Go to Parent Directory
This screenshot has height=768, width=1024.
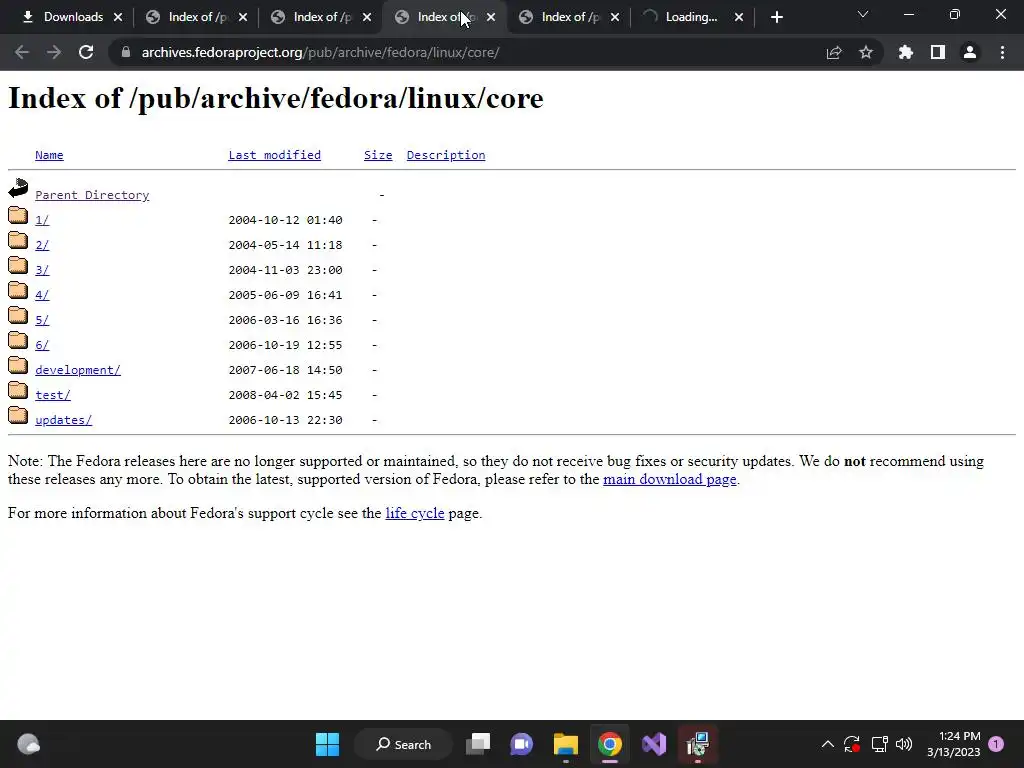pyautogui.click(x=92, y=195)
